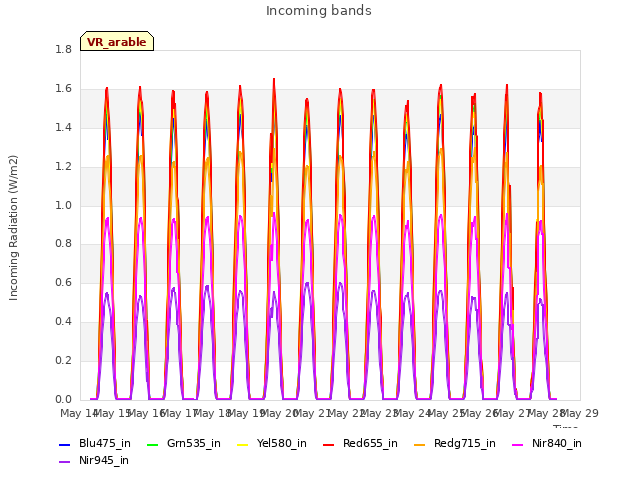
Task: Click the magenta Nir840_in legend color marker
Action: (x=518, y=444)
